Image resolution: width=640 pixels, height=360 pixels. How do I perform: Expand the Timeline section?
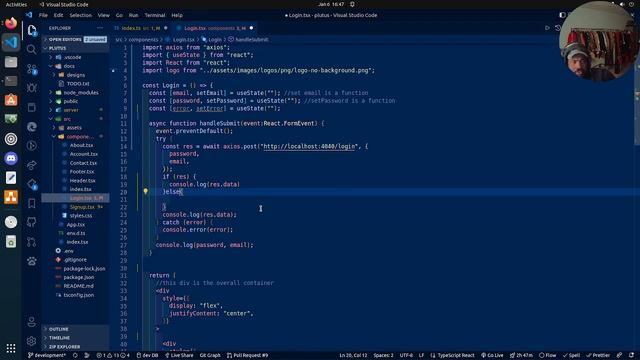point(76,338)
